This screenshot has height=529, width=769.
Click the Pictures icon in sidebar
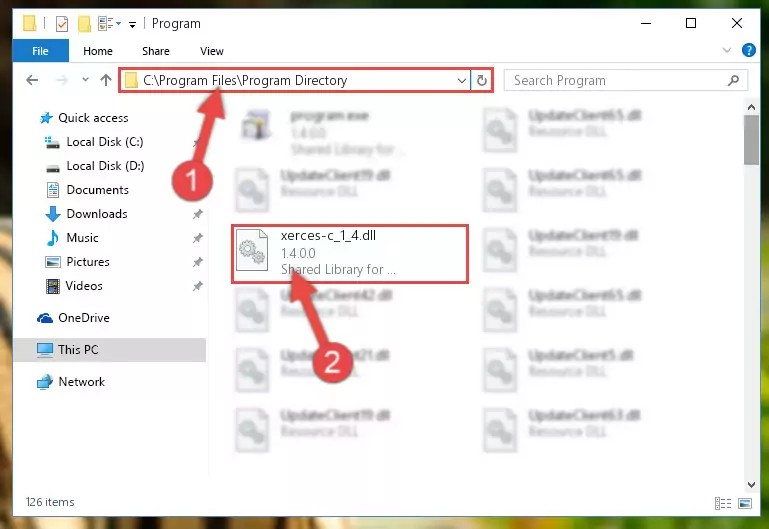(x=52, y=262)
